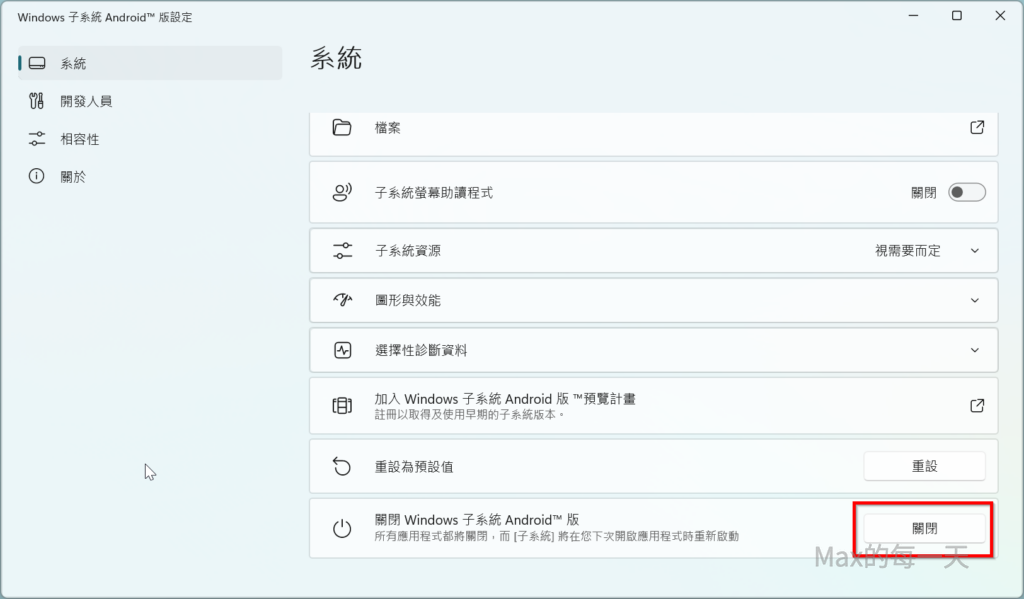Click the 關閉 button to shut down subsystem
The width and height of the screenshot is (1024, 599).
coord(924,528)
